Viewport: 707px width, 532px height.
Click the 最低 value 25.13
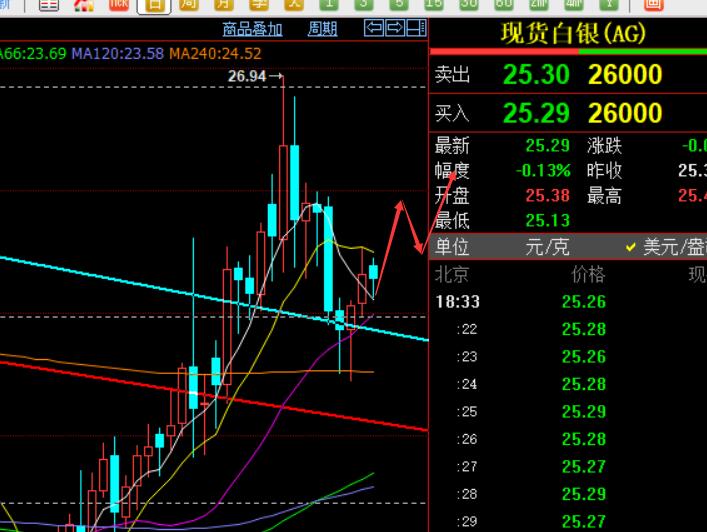[547, 220]
